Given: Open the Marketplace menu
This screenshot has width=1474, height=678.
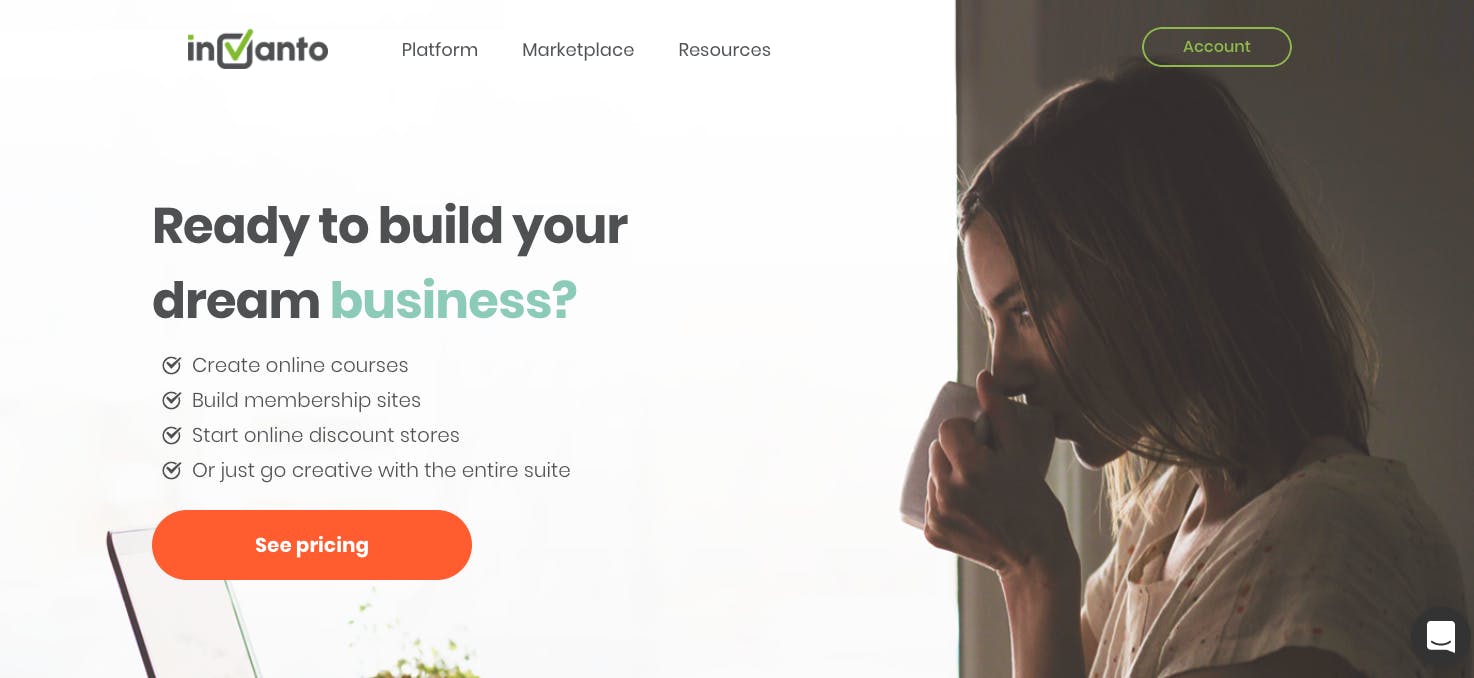Looking at the screenshot, I should pyautogui.click(x=578, y=50).
